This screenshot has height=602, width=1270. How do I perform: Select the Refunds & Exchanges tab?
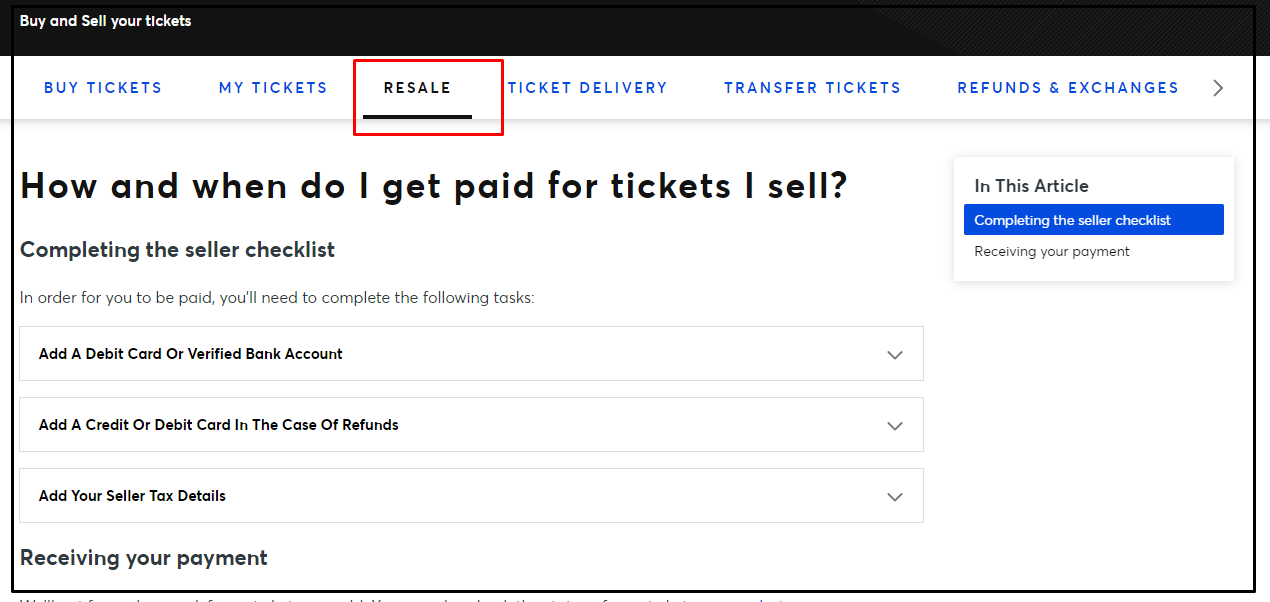[1068, 88]
